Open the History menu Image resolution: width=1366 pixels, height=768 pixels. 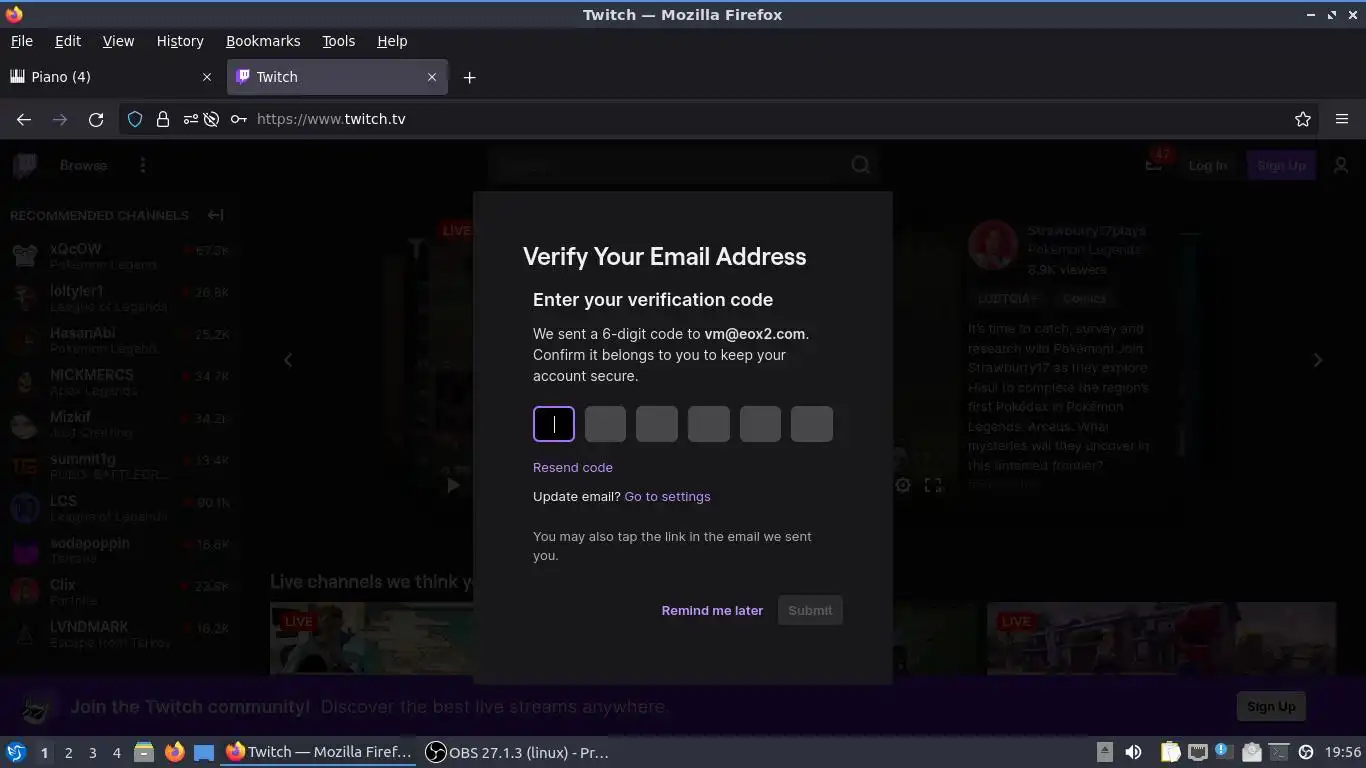180,41
